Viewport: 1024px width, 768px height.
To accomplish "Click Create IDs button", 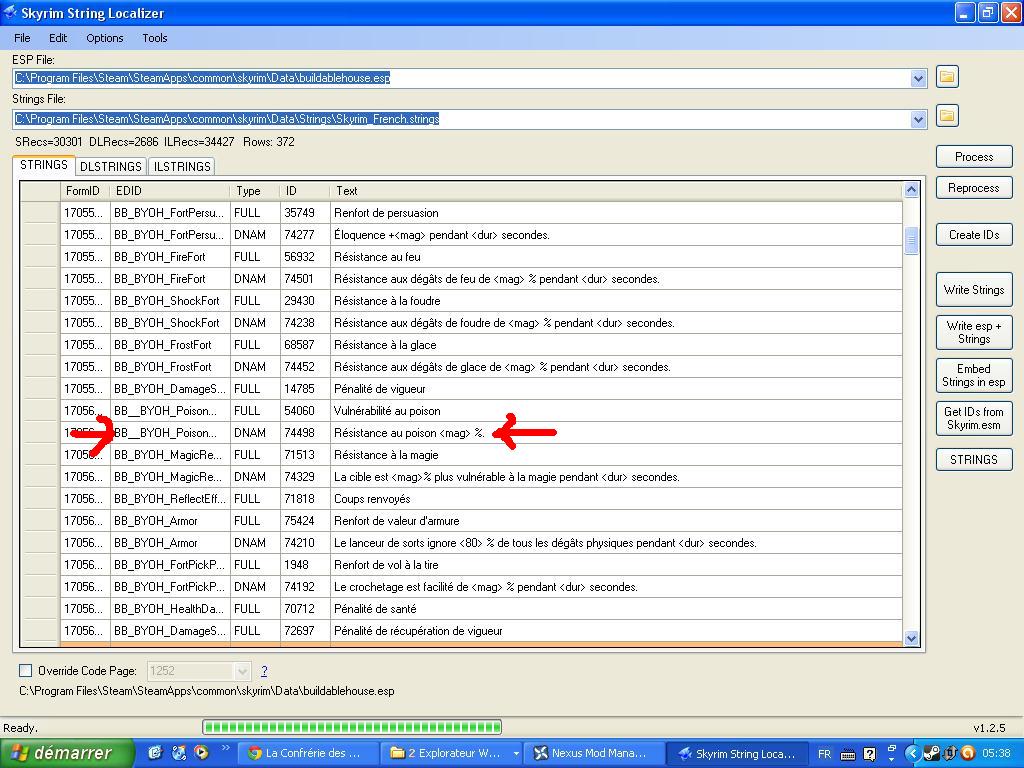I will click(974, 234).
